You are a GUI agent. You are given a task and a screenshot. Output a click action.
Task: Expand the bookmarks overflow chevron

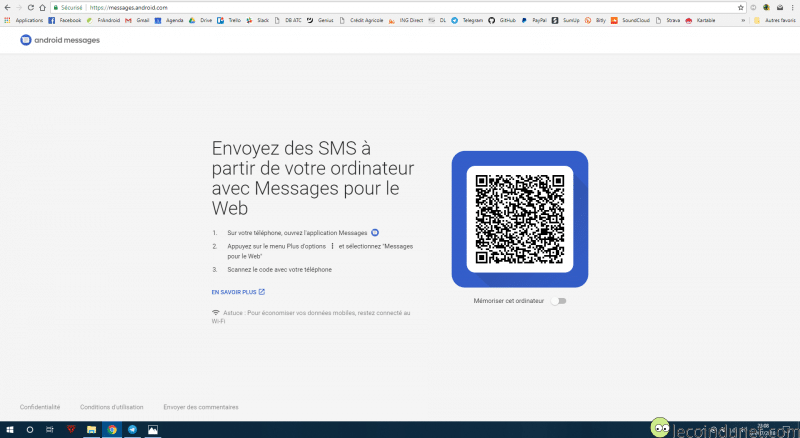pyautogui.click(x=743, y=20)
